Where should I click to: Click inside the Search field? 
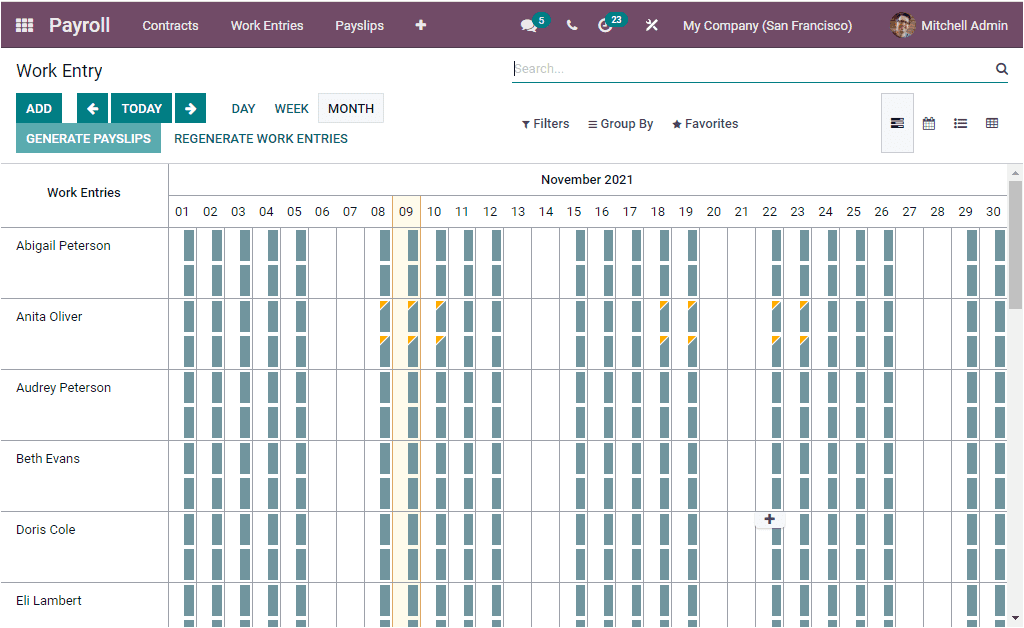pos(700,68)
